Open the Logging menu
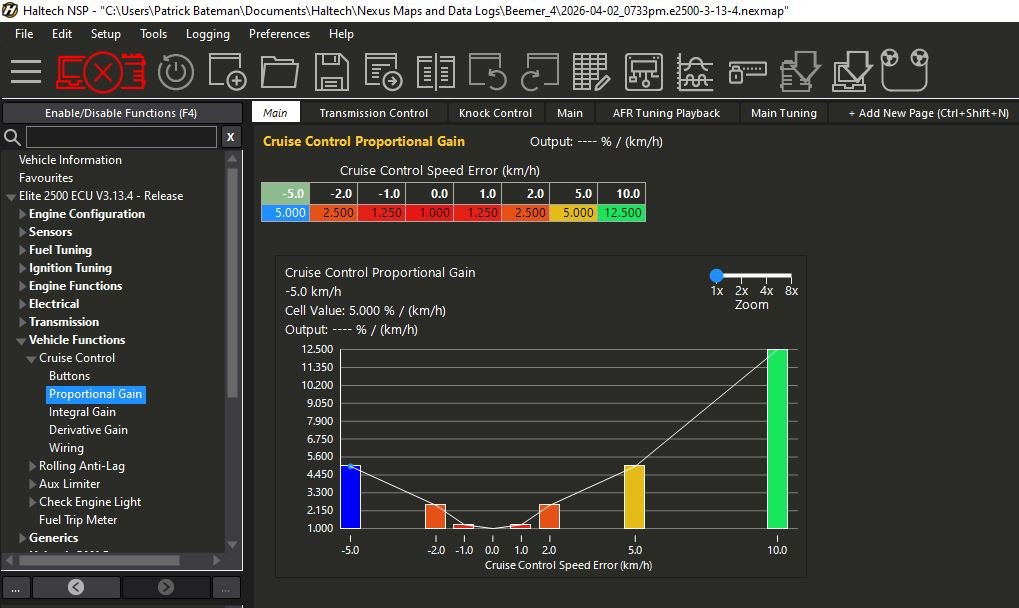The image size is (1019, 608). 208,34
